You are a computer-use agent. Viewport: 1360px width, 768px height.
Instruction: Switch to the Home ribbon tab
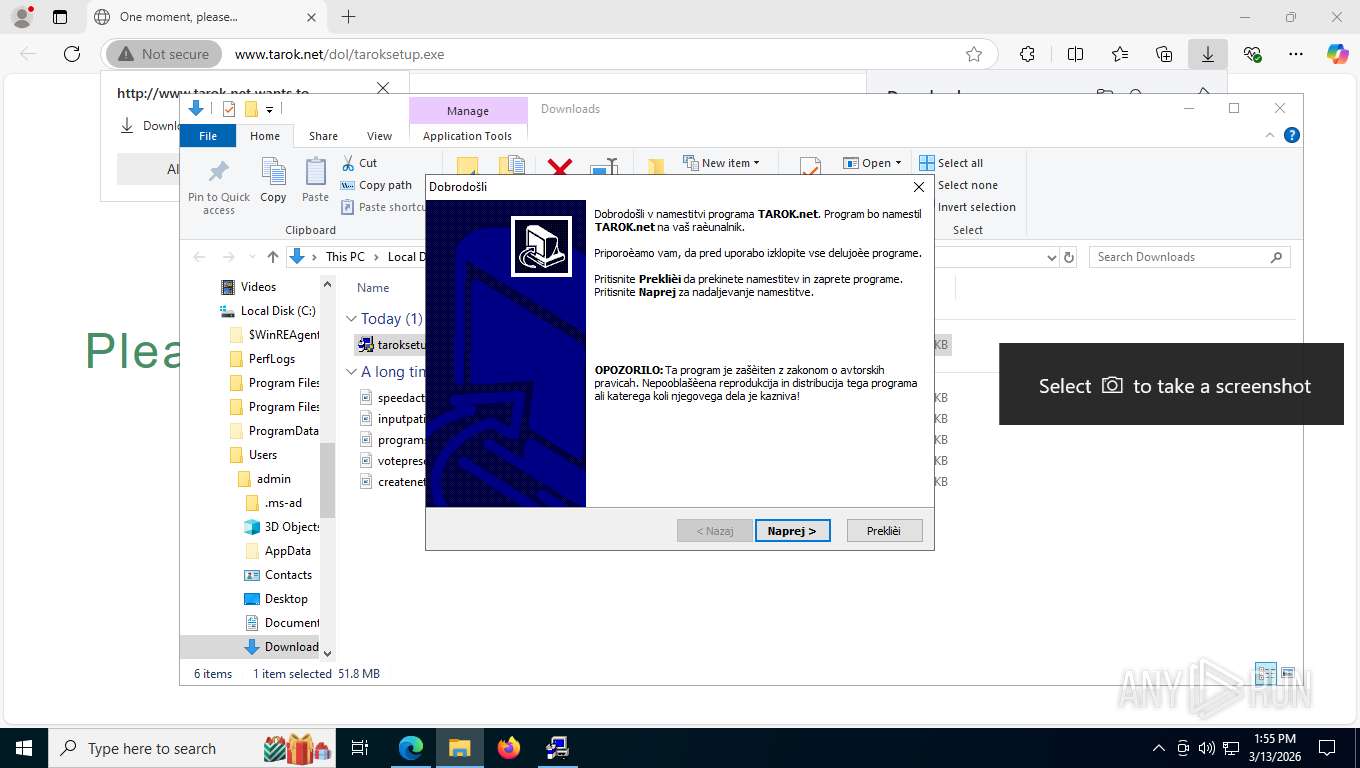tap(265, 136)
